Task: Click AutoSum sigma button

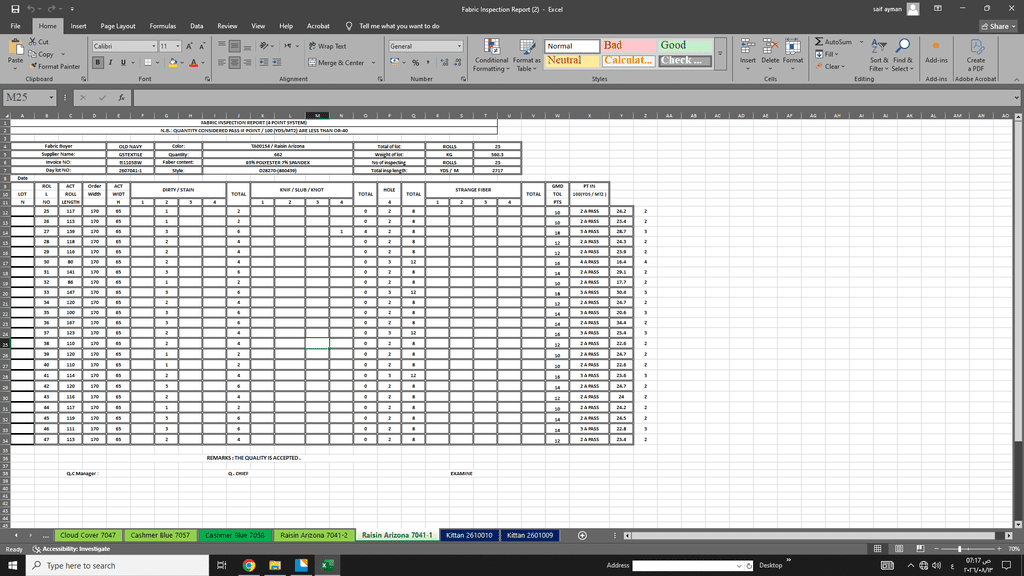Action: coord(833,42)
